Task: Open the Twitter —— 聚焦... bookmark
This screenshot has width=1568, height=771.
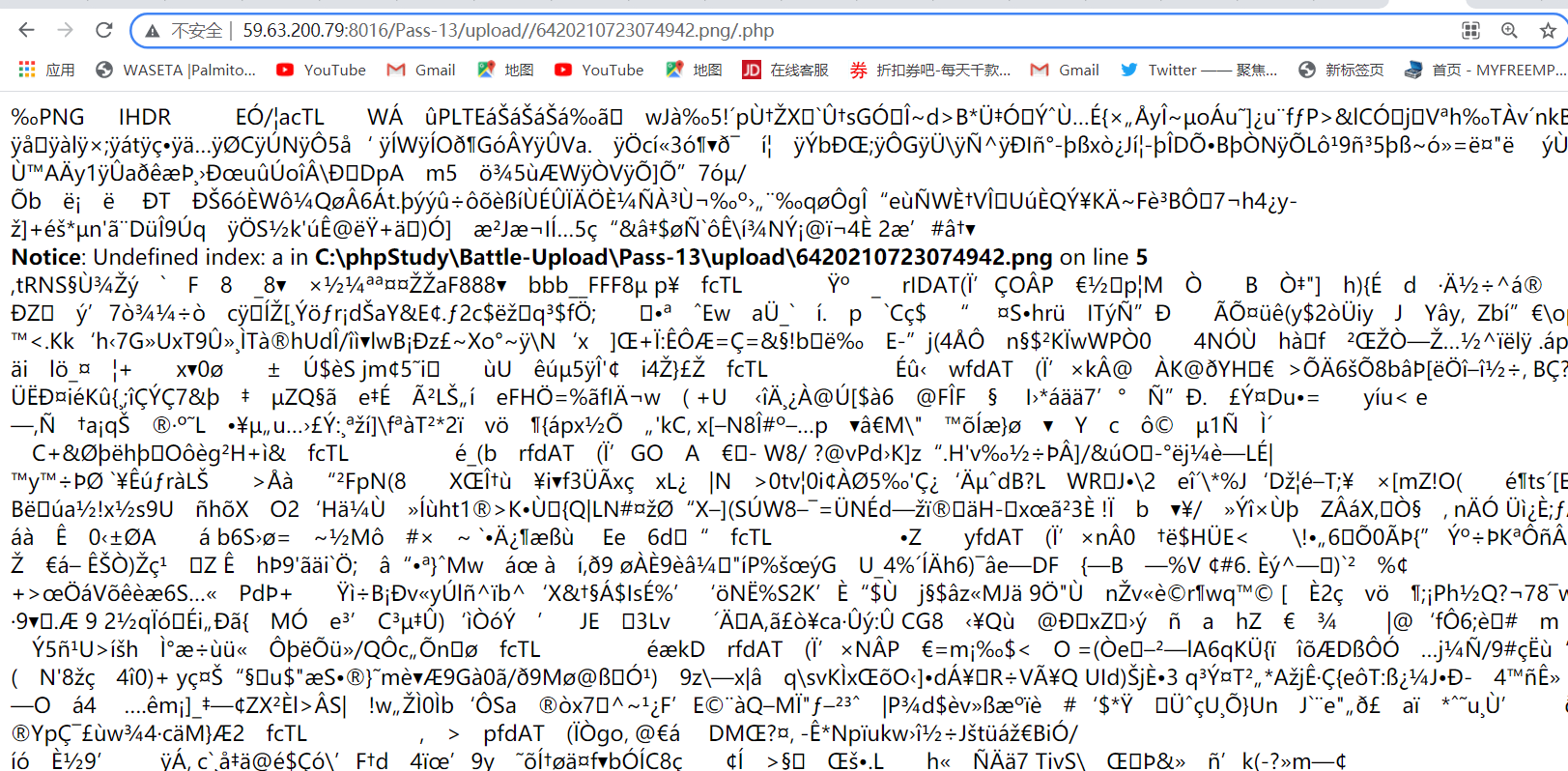Action: [x=1199, y=70]
